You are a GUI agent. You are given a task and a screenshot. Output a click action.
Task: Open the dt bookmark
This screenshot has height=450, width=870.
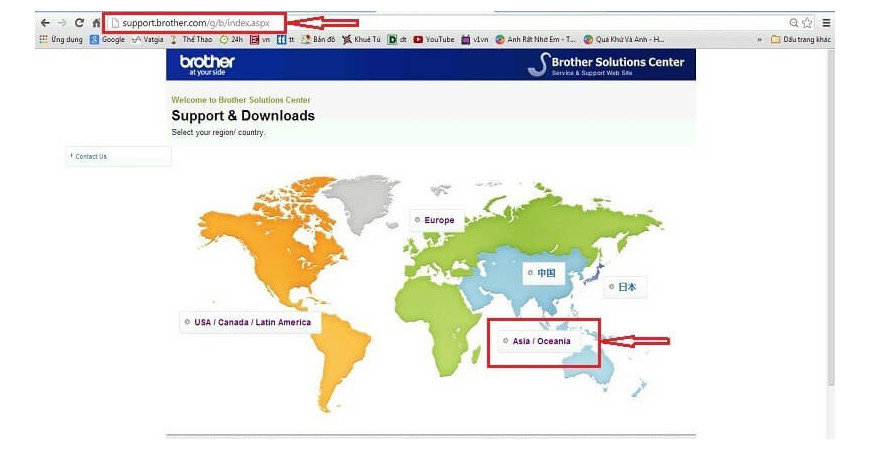[x=397, y=39]
